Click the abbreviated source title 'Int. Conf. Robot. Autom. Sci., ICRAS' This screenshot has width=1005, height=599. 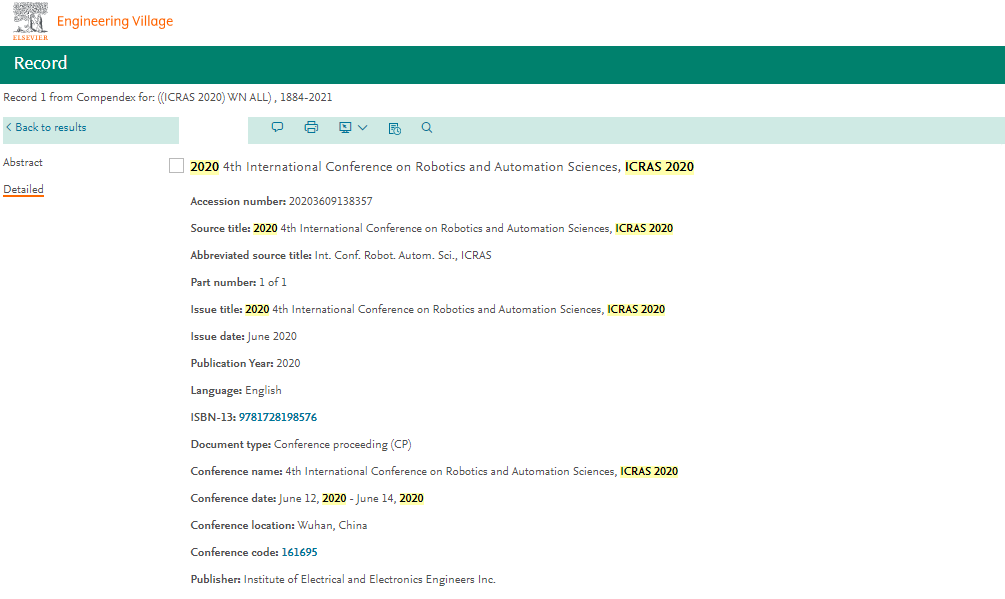tap(403, 255)
